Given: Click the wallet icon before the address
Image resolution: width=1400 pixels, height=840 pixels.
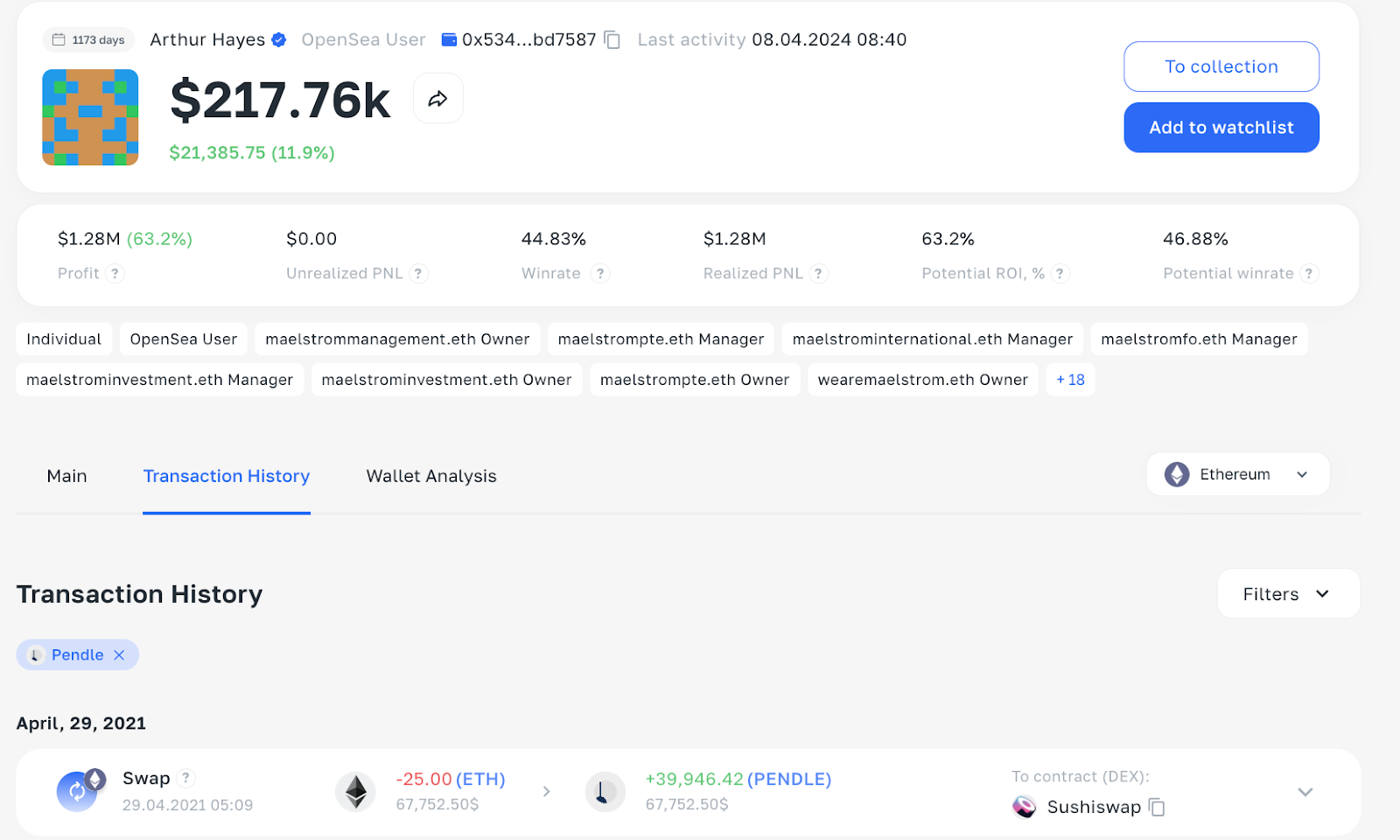Looking at the screenshot, I should (x=449, y=39).
